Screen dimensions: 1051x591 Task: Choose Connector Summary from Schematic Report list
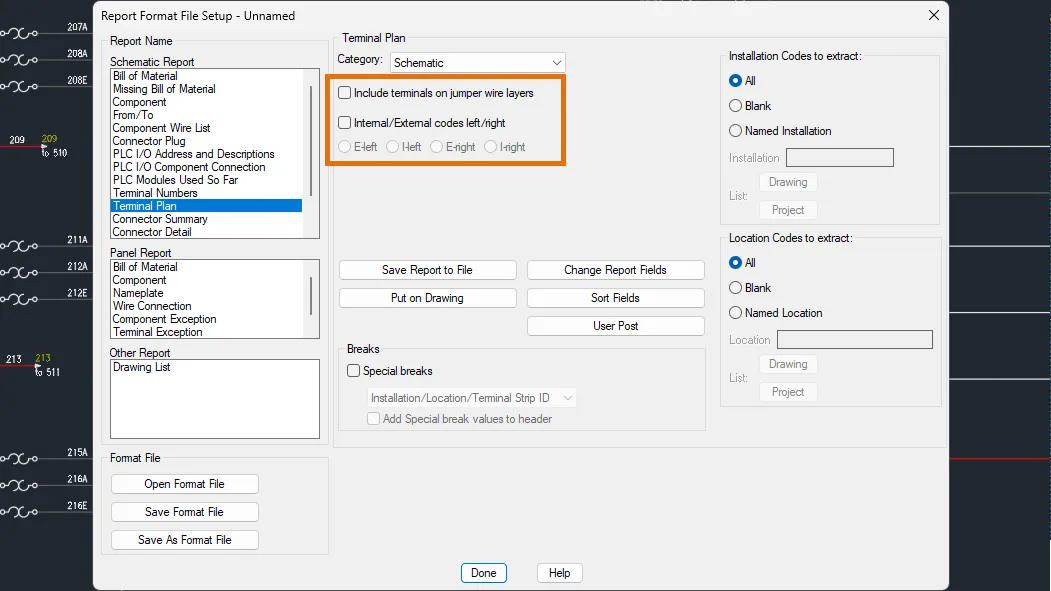coord(160,219)
